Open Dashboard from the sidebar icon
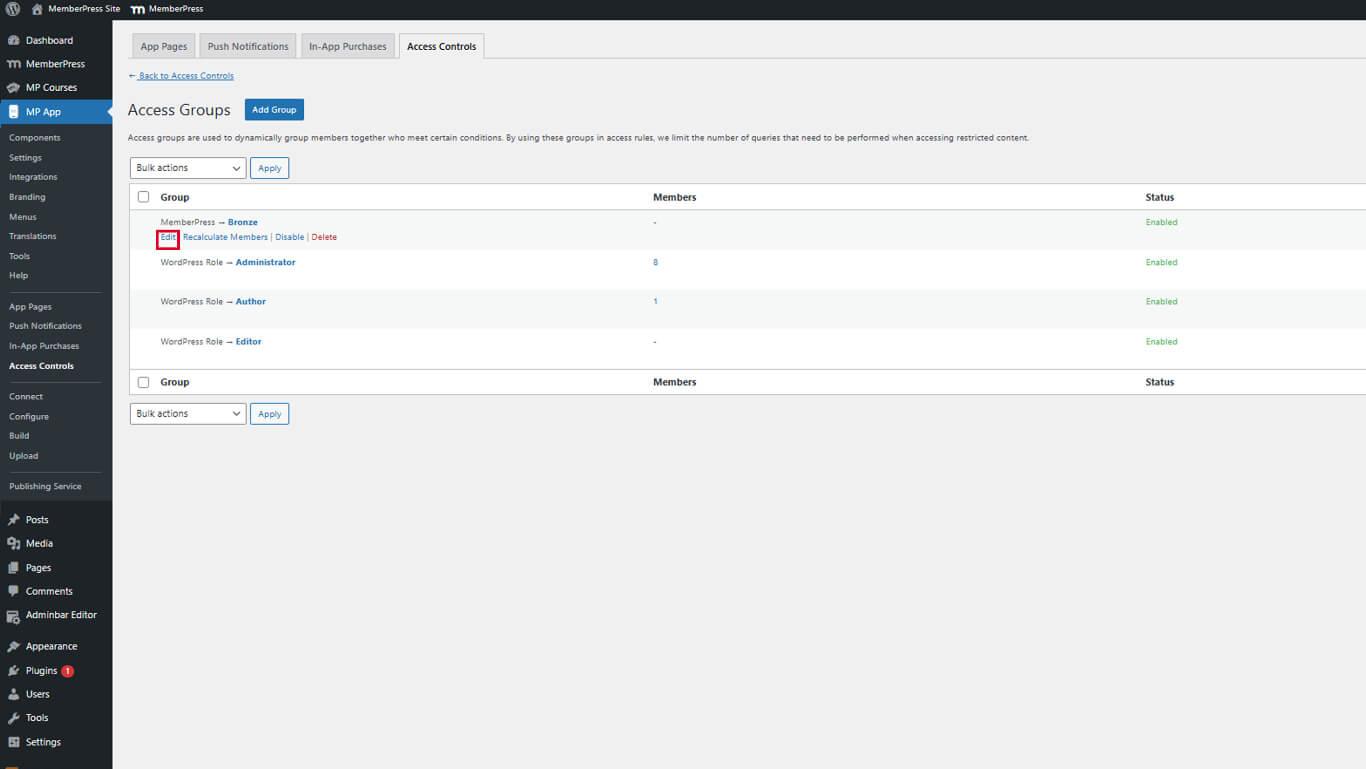The height and width of the screenshot is (769, 1366). tap(13, 40)
